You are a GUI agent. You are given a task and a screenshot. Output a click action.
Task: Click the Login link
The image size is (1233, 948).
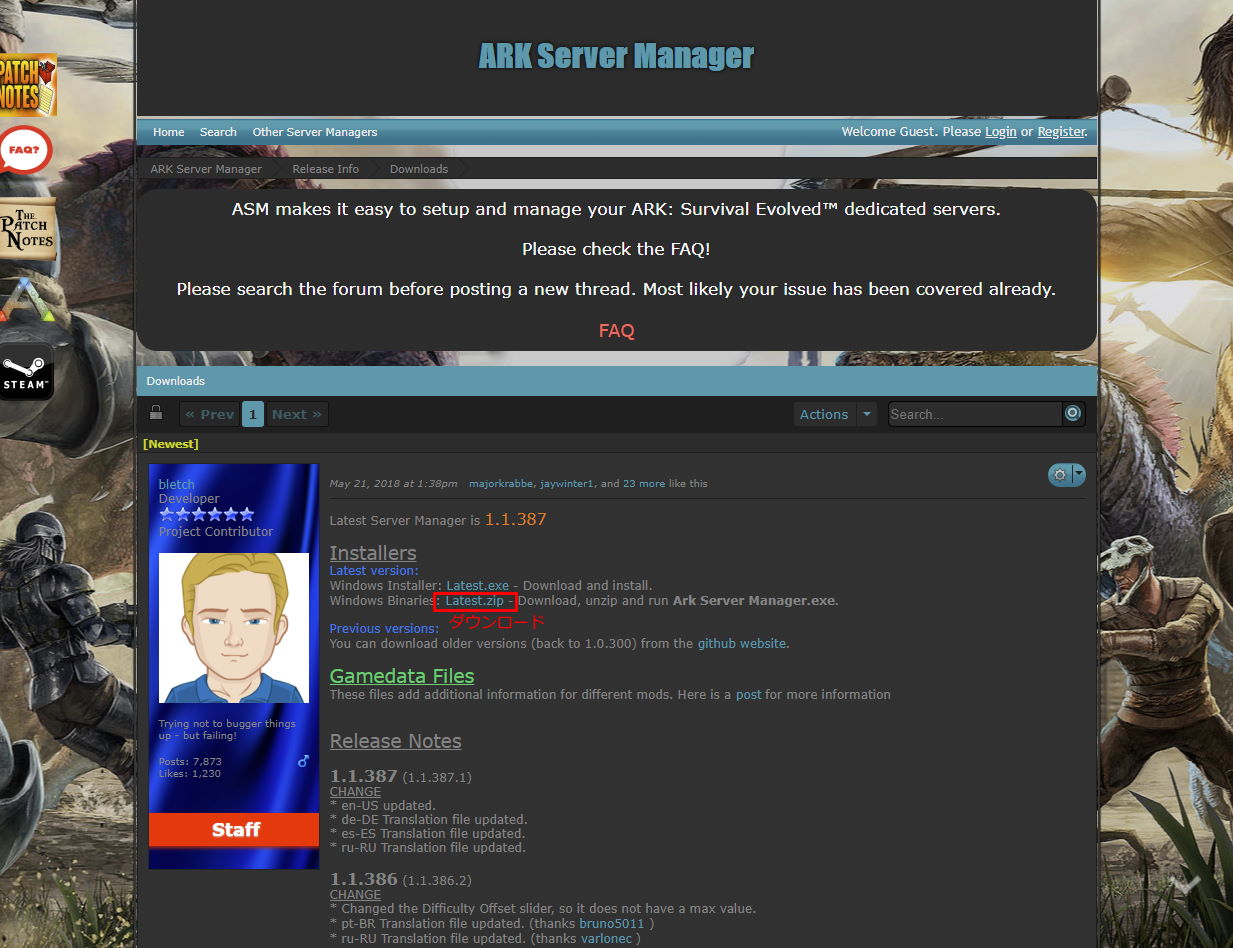(x=1000, y=132)
